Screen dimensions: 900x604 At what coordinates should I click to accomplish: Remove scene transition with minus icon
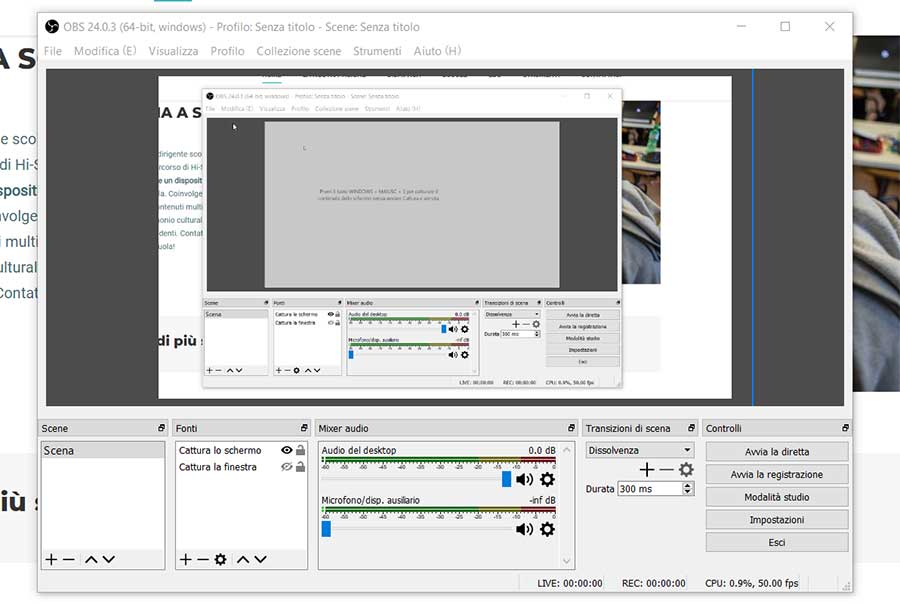click(x=666, y=470)
